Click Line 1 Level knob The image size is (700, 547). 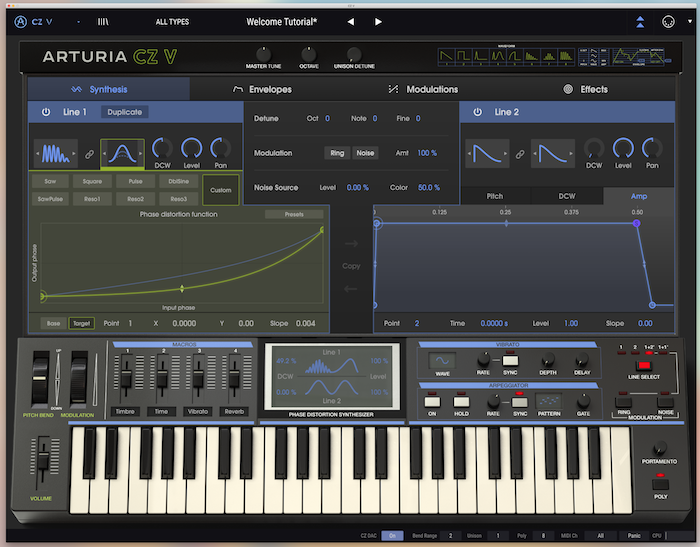pyautogui.click(x=192, y=149)
